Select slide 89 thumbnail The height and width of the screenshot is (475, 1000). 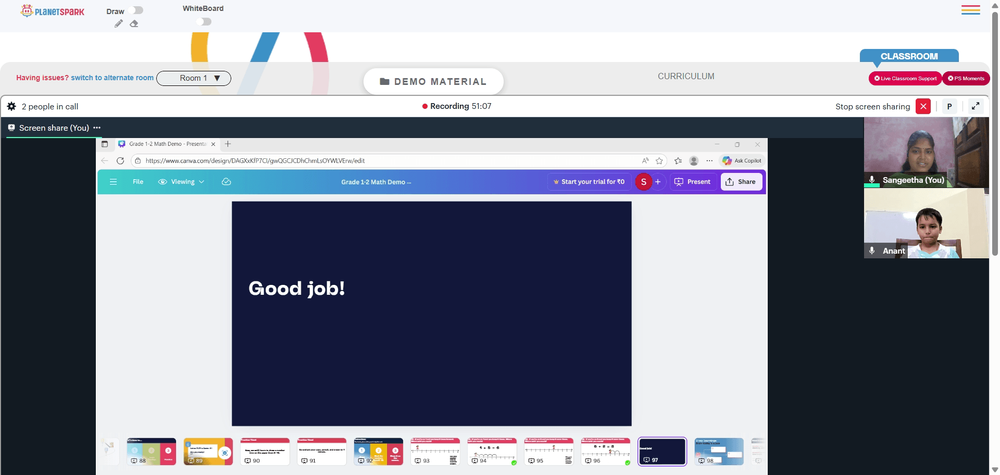(208, 451)
